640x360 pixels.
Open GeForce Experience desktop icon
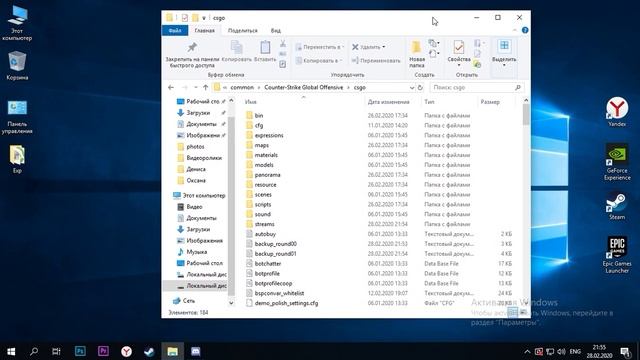(x=617, y=162)
